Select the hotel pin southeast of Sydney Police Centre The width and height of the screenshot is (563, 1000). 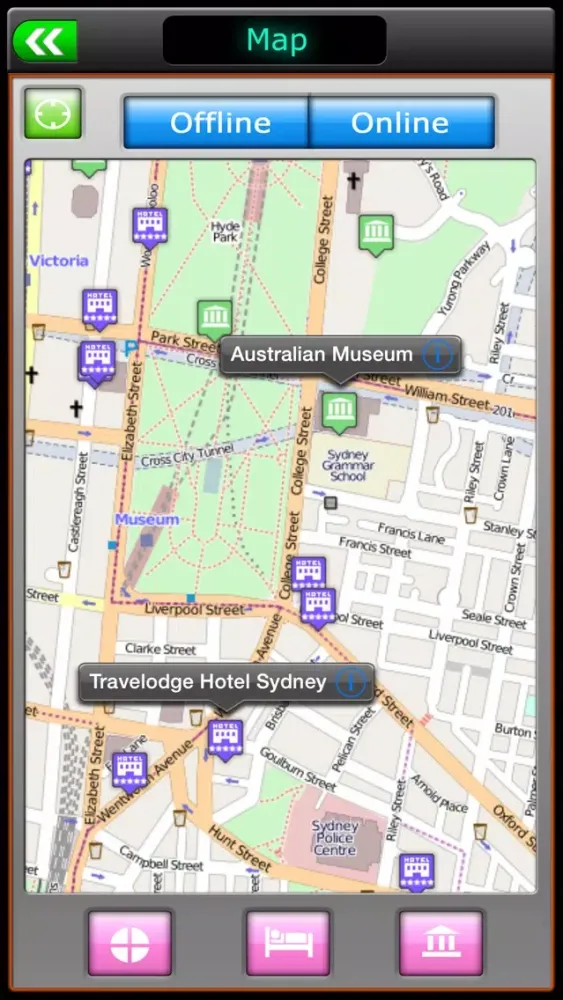(x=417, y=872)
